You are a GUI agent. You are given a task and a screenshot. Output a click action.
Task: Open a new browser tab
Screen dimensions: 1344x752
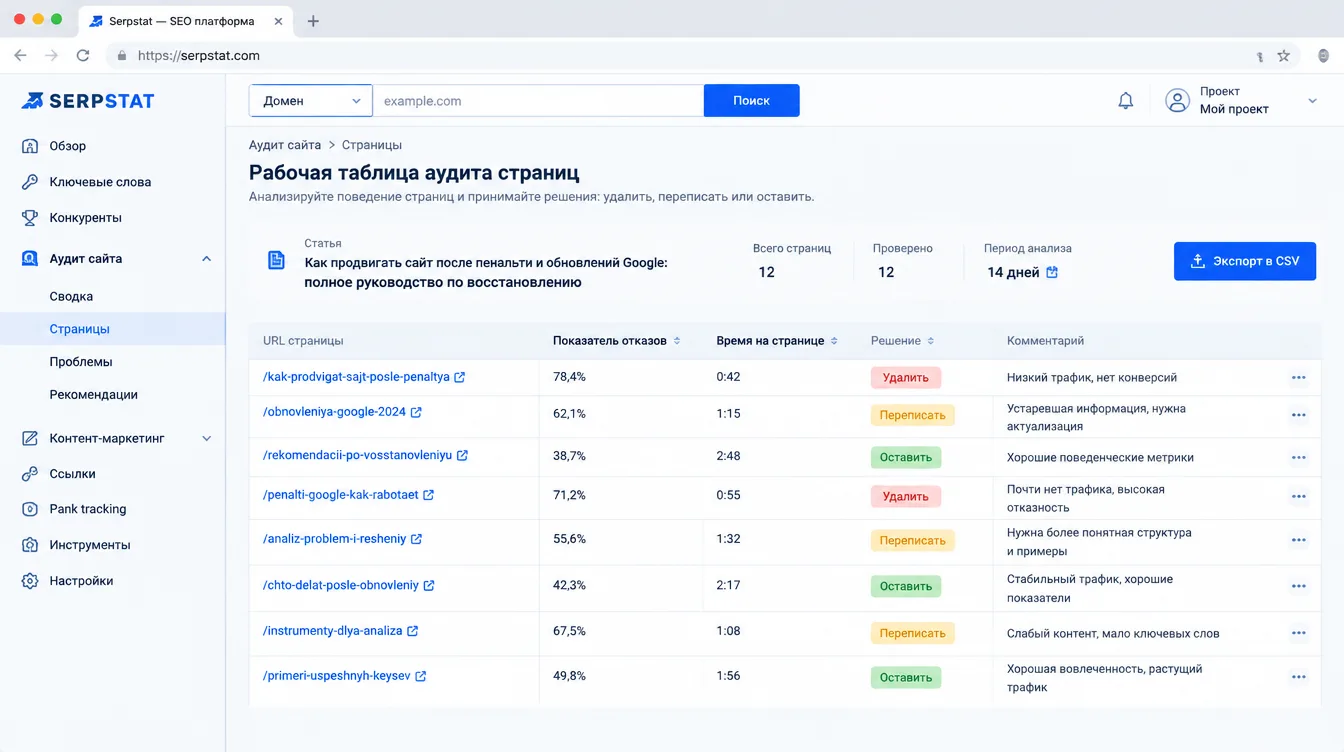(313, 21)
